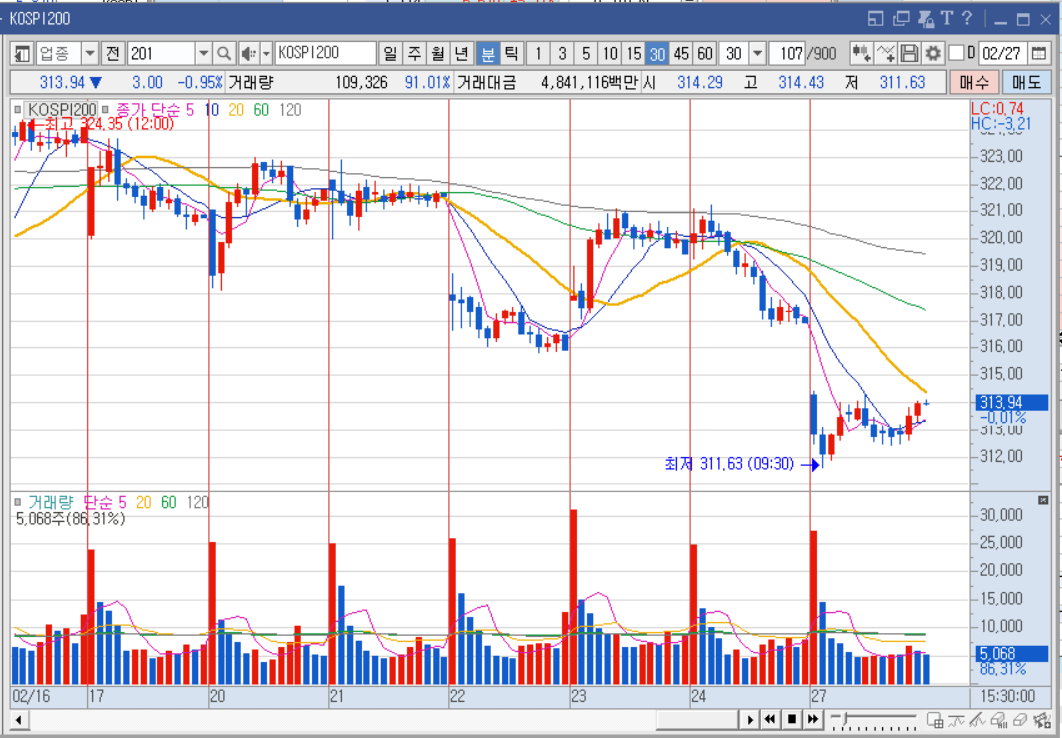The height and width of the screenshot is (738, 1062).
Task: Click the window layout icon in title bar
Action: pos(876,19)
